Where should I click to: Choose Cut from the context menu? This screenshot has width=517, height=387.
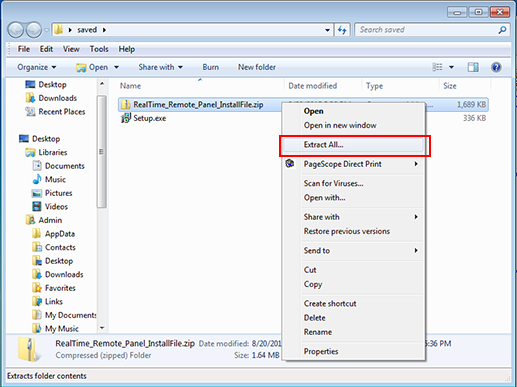coord(354,270)
